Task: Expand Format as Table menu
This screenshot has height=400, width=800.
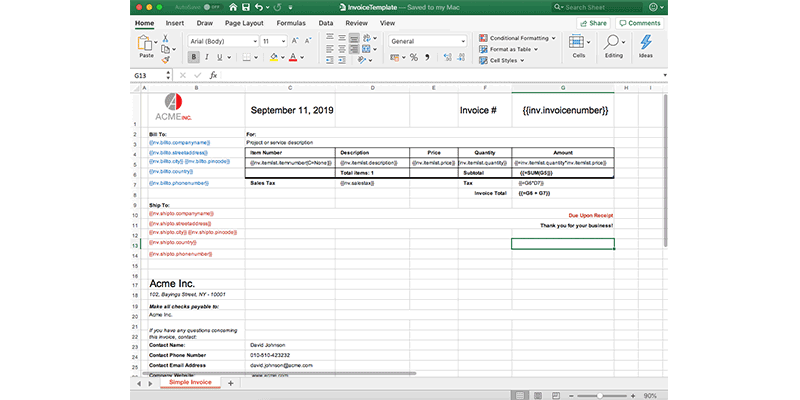Action: [x=509, y=49]
